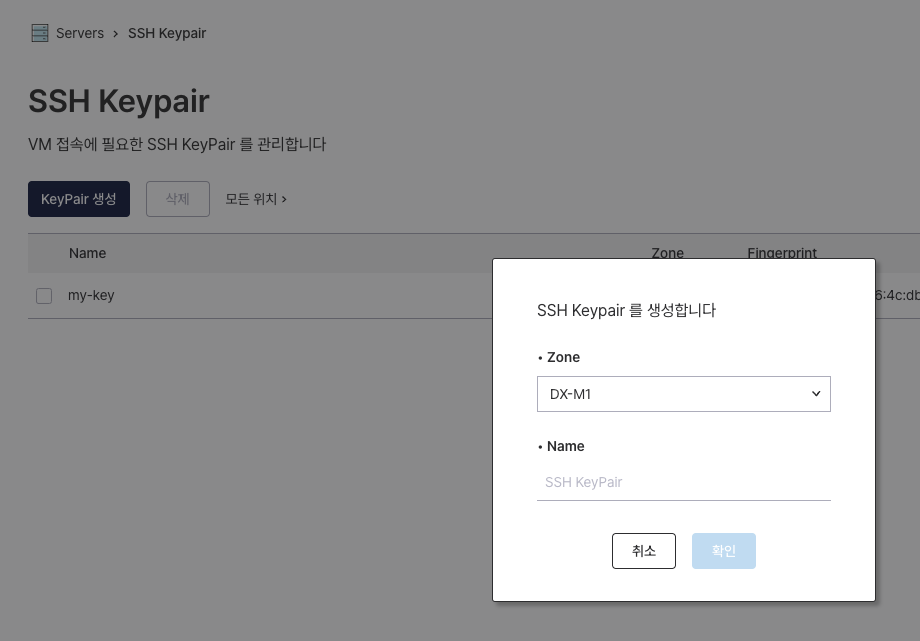Click the SSH Keypair page title
Image resolution: width=920 pixels, height=641 pixels.
pos(118,101)
